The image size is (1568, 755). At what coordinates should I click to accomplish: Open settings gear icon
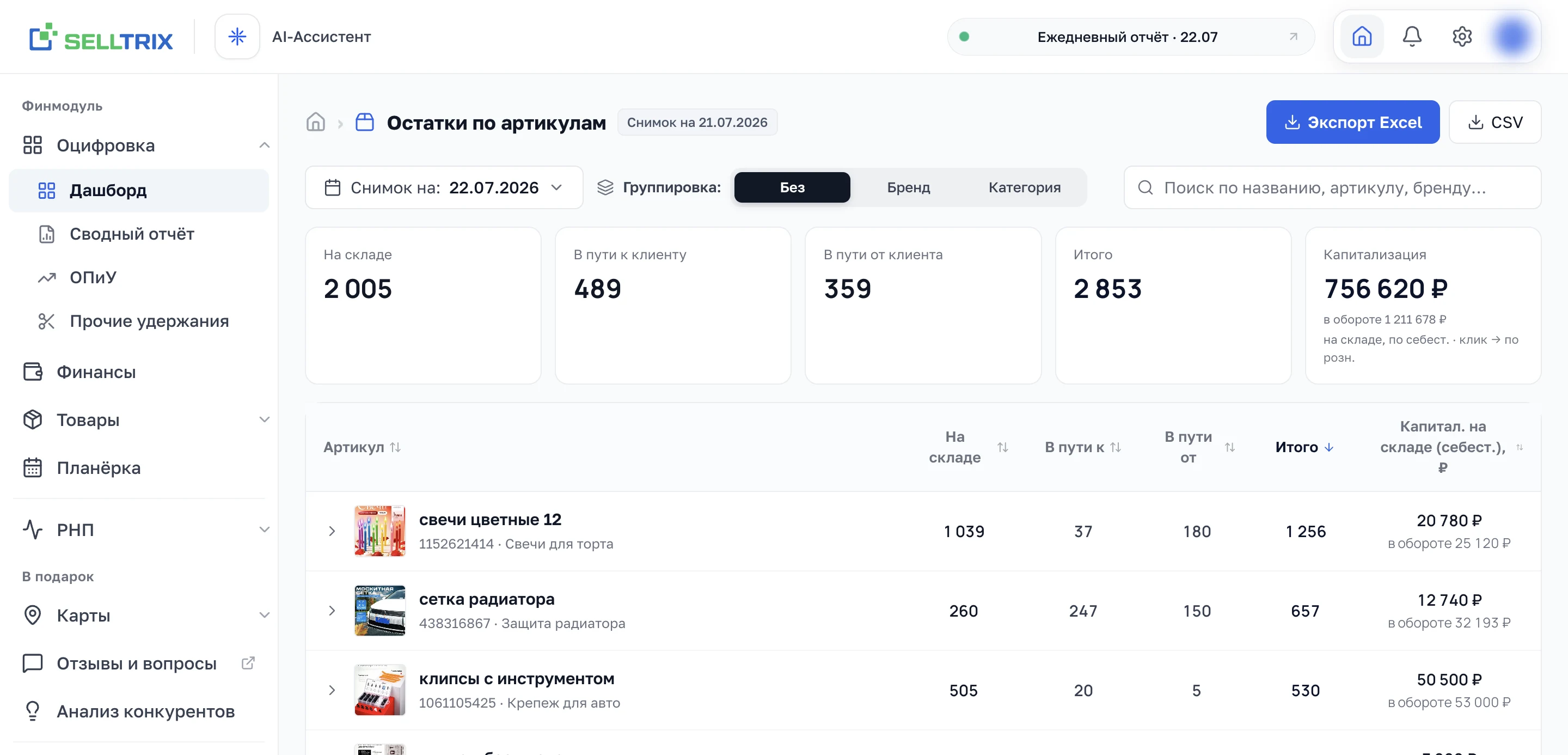[1461, 36]
